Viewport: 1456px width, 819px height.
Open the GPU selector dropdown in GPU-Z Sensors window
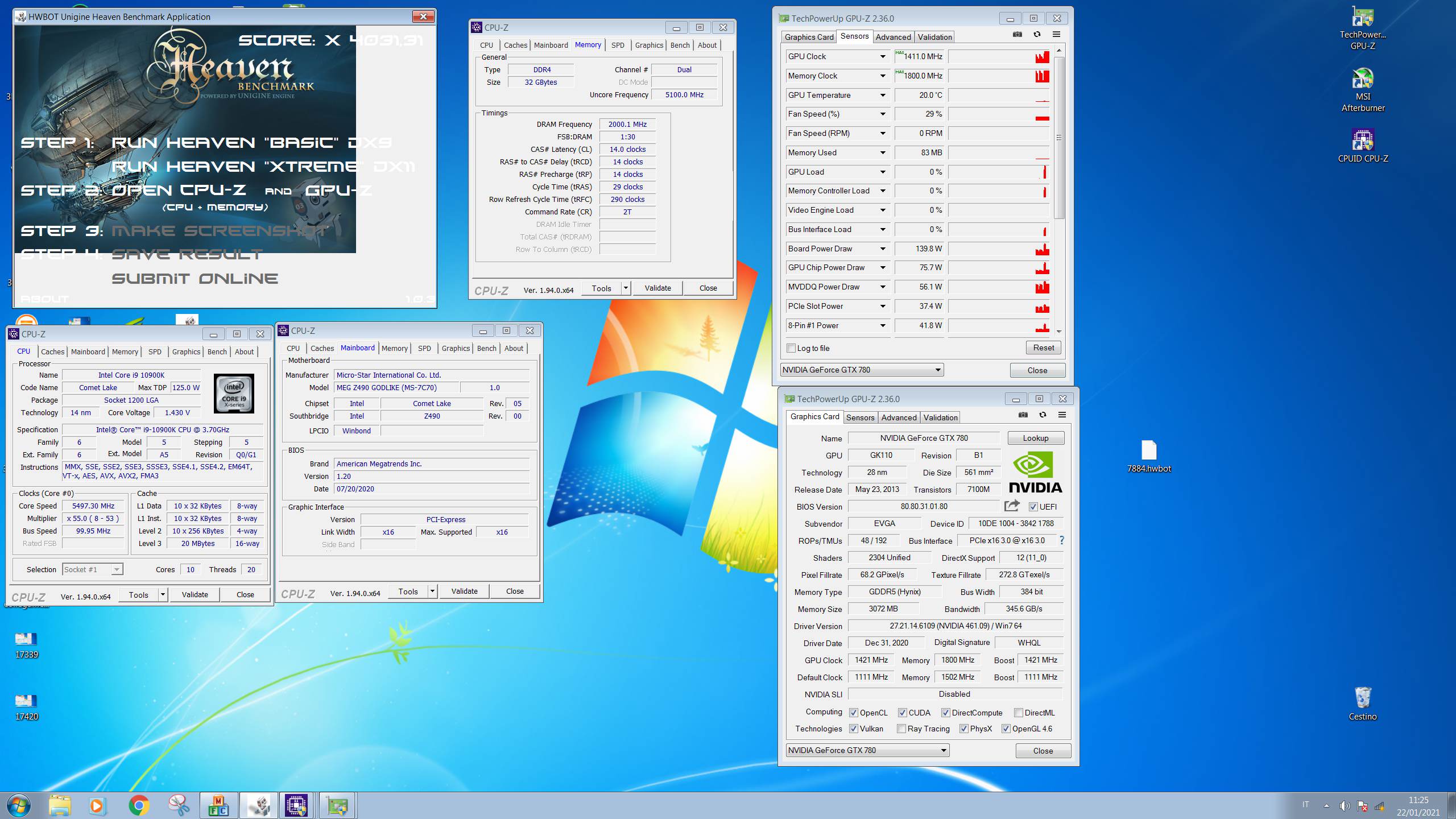(862, 370)
